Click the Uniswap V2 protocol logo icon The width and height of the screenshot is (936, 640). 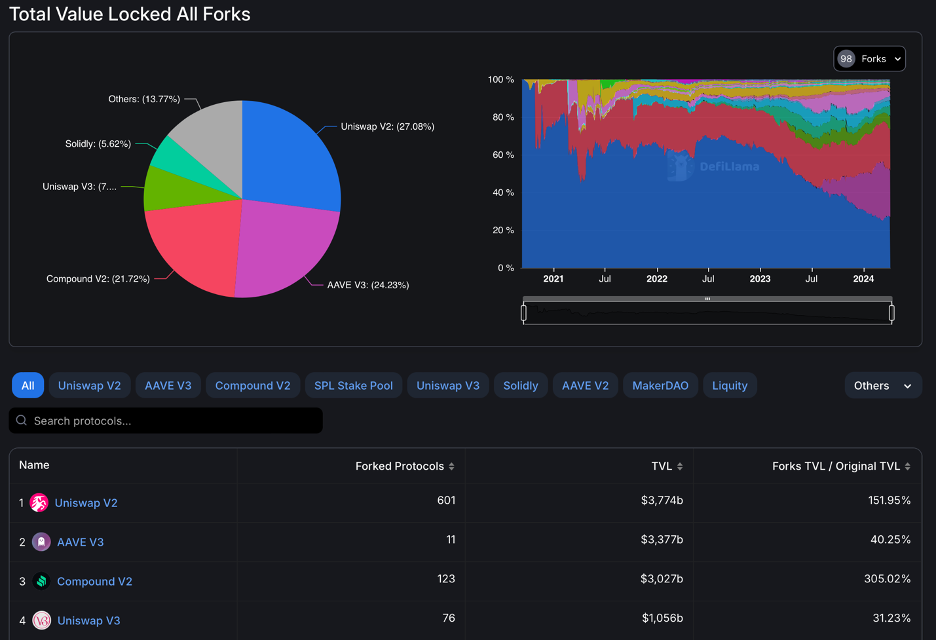pyautogui.click(x=39, y=503)
